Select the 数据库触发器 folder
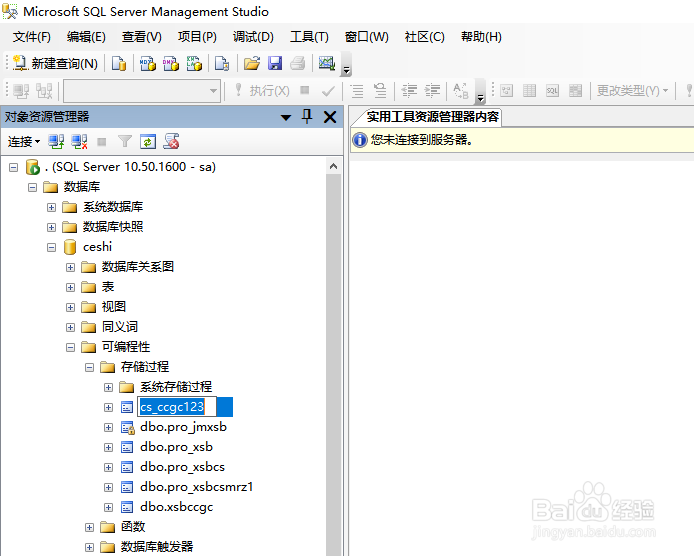This screenshot has height=556, width=694. pyautogui.click(x=157, y=547)
